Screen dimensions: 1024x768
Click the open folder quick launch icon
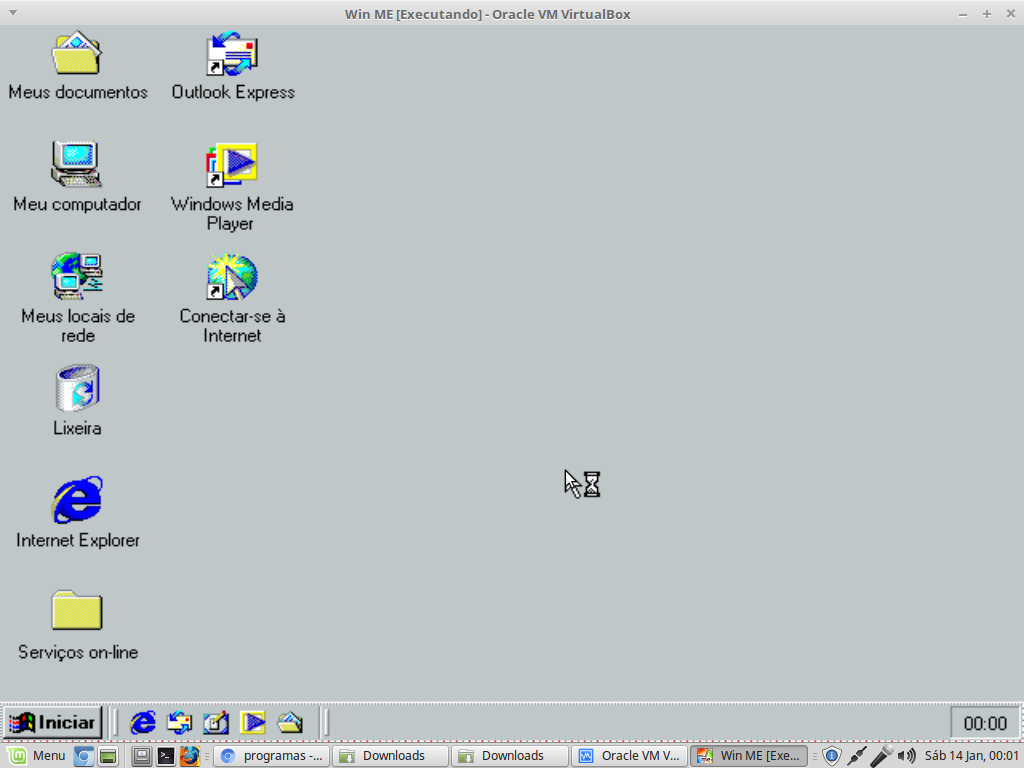289,723
